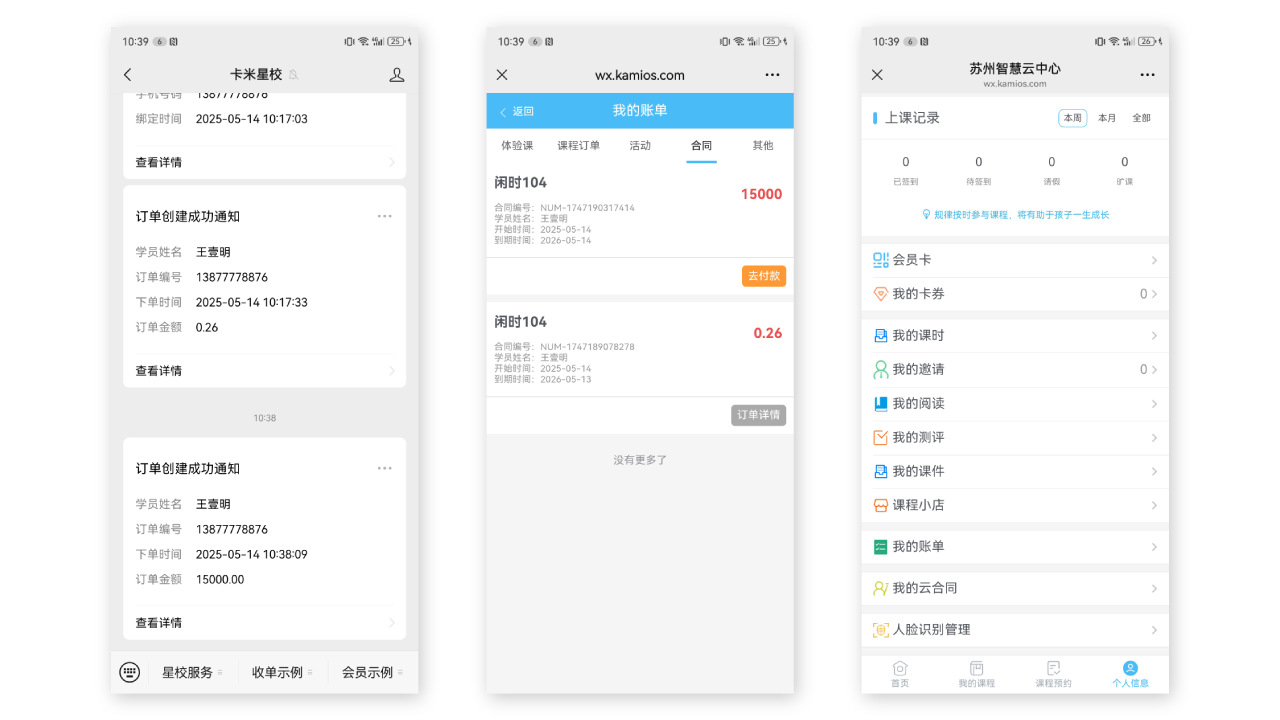Screen dimensions: 1280x720
Task: Open the profile icon in 卡米星校 header
Action: (x=397, y=75)
